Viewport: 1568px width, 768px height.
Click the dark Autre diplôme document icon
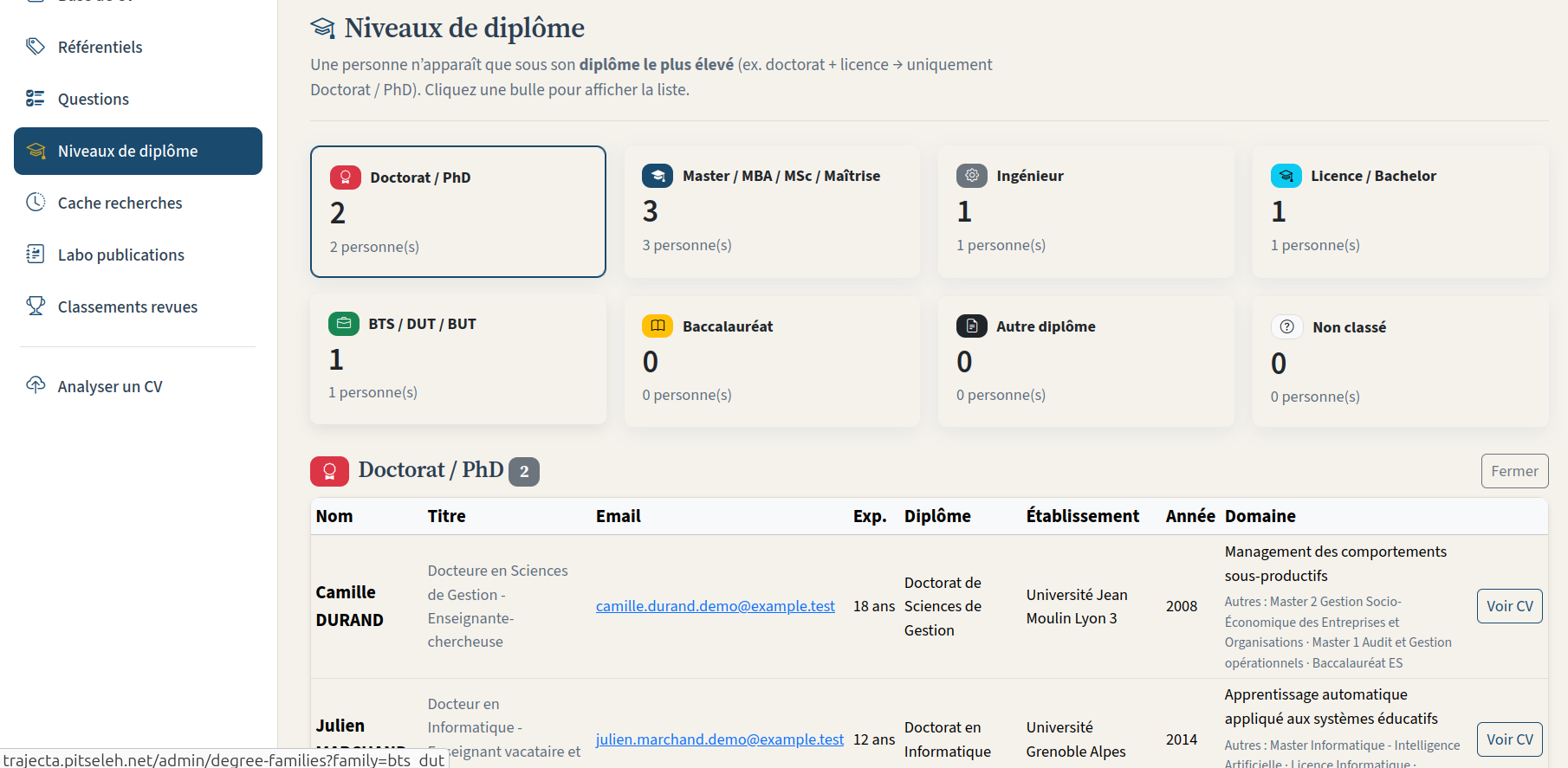click(972, 326)
